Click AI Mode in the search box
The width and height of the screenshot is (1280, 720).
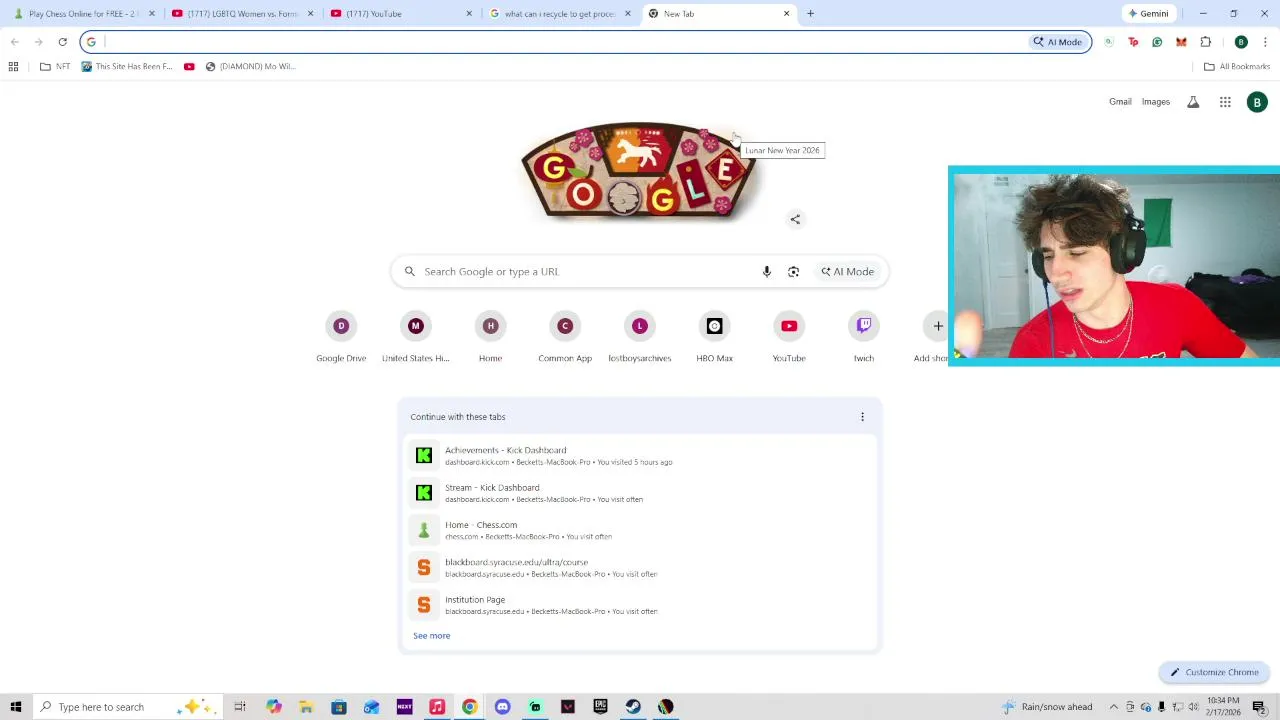848,272
